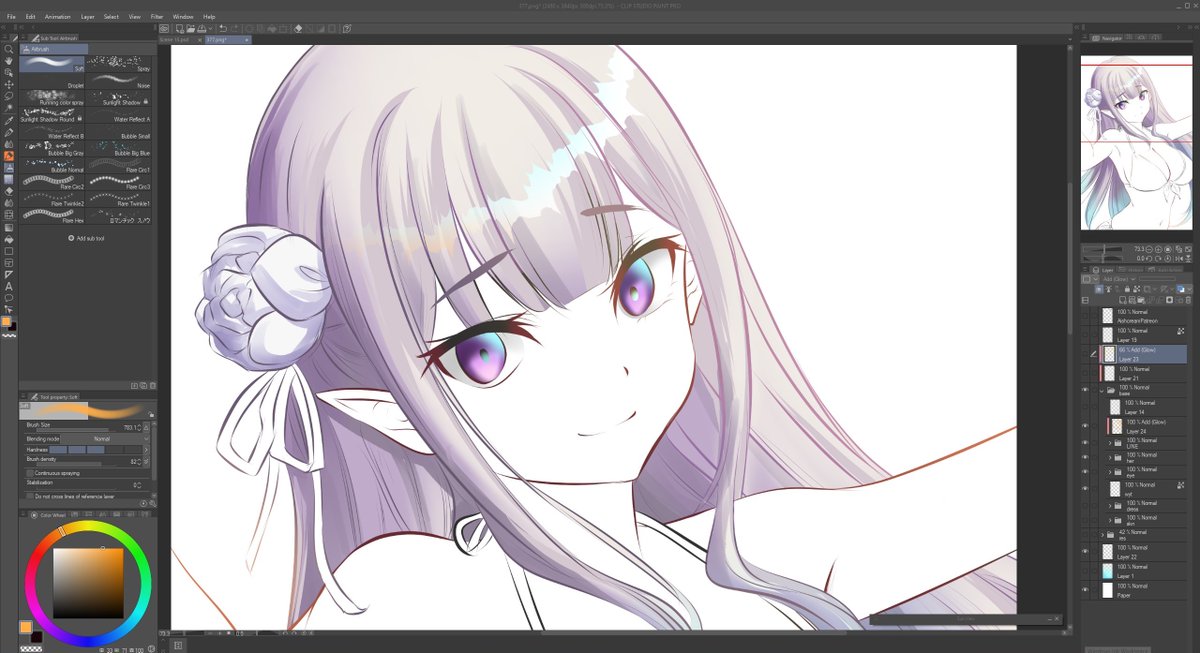Viewport: 1200px width, 653px height.
Task: Hide Layer 1 visibility eye
Action: [1086, 571]
